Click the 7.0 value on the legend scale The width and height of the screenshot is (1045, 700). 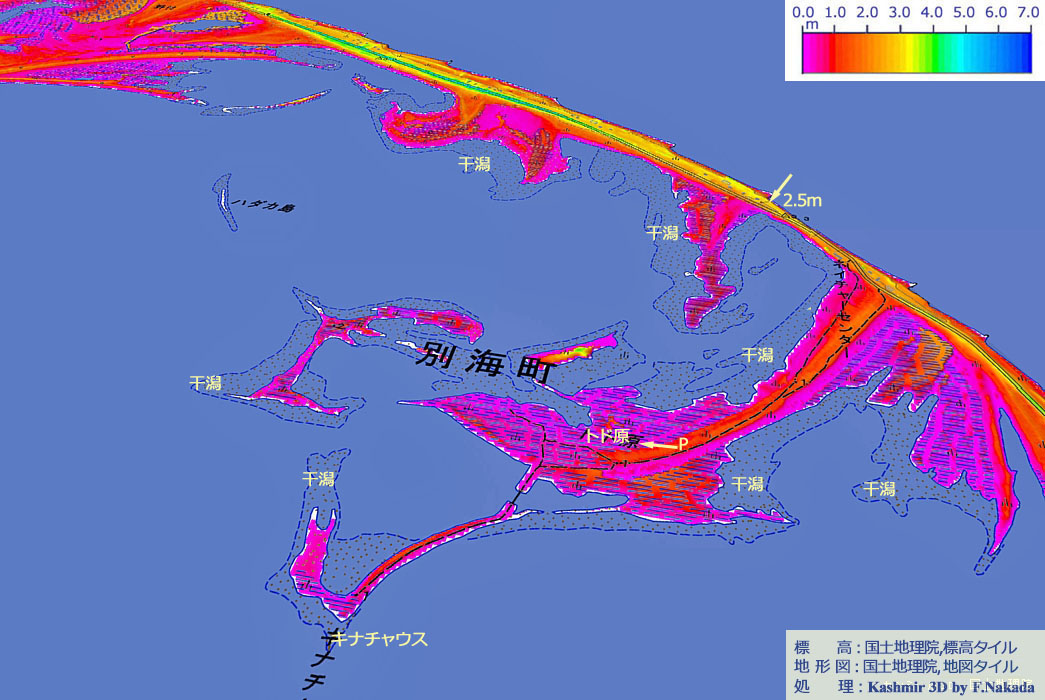point(1028,14)
